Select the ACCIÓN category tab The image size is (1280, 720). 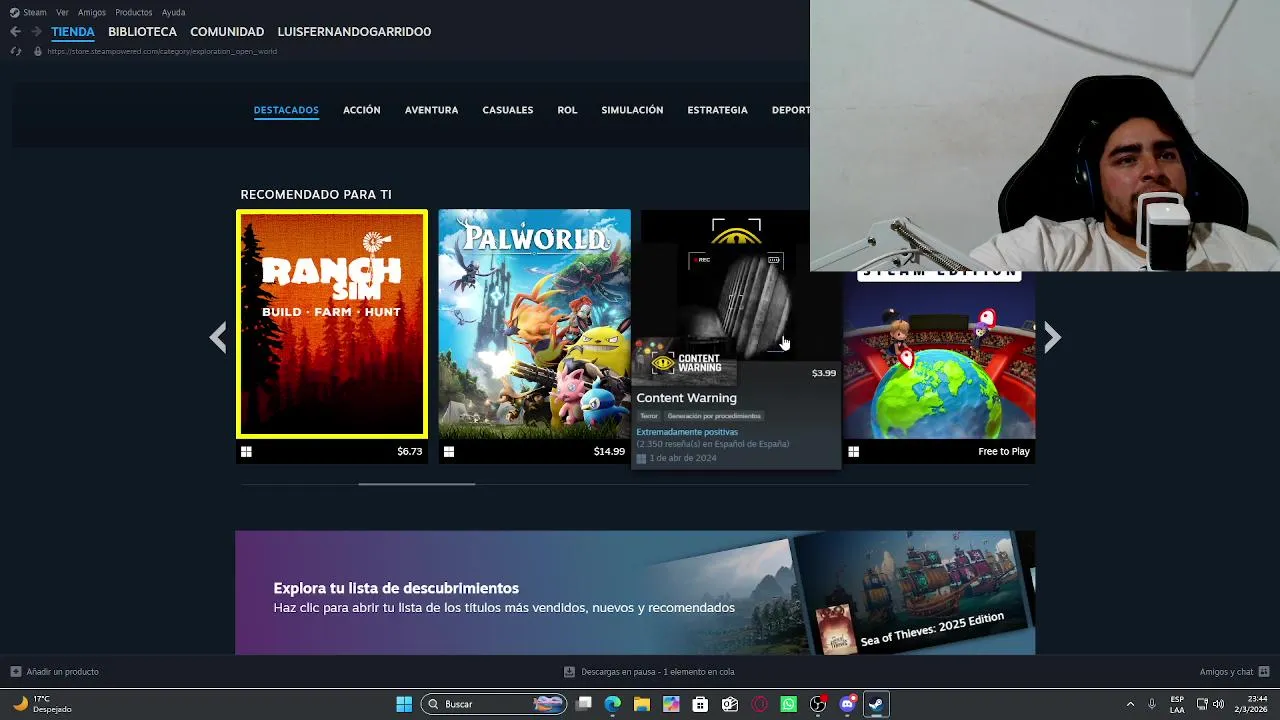click(x=362, y=110)
